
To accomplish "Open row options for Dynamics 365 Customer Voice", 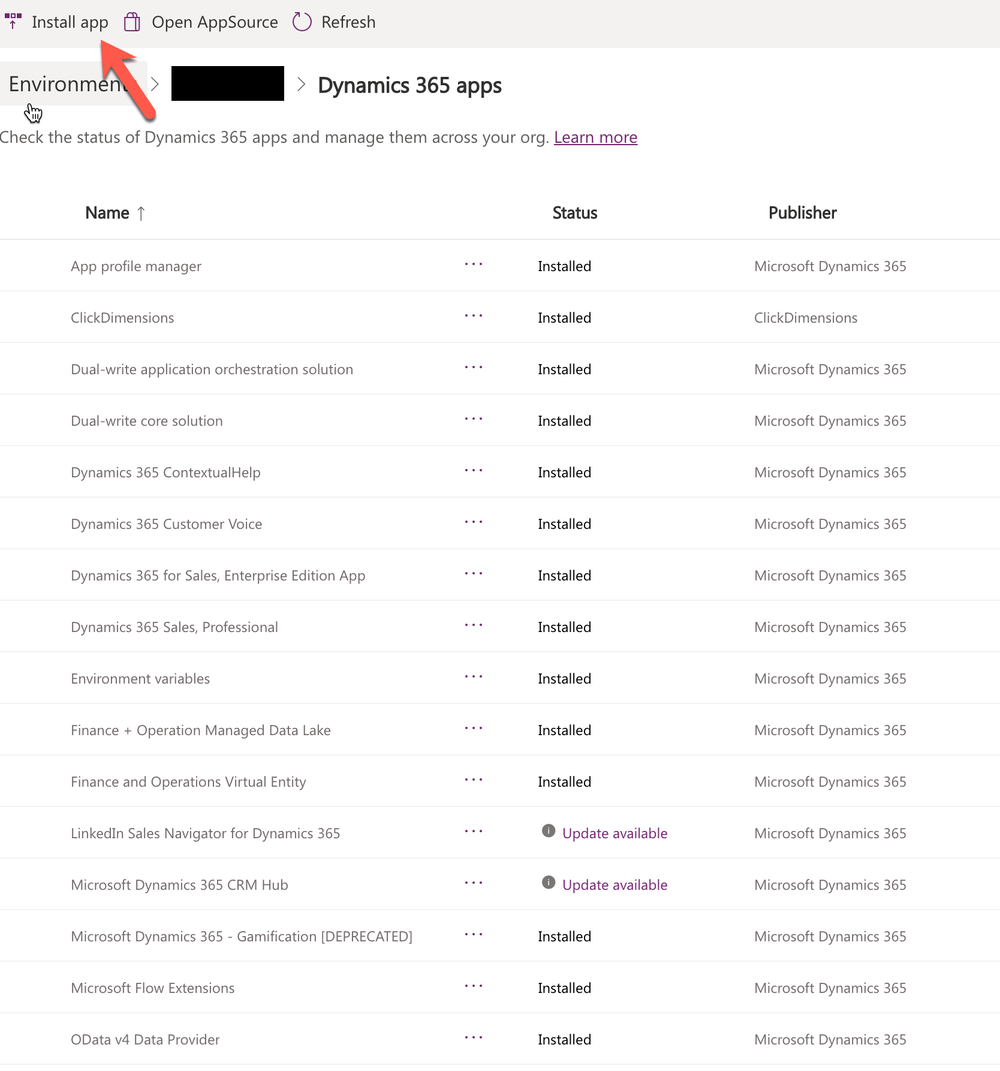I will [x=473, y=521].
